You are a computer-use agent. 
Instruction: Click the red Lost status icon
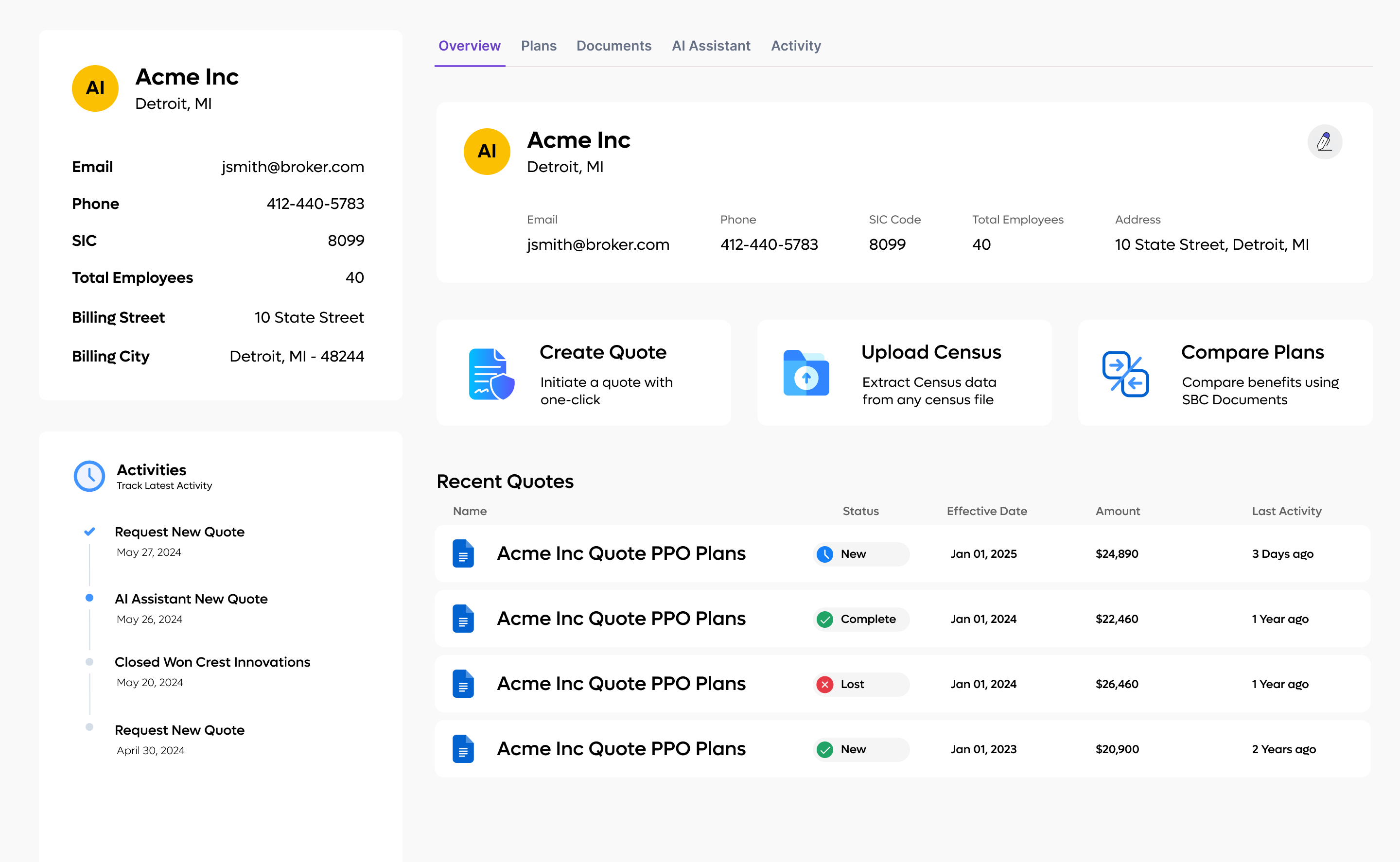coord(824,684)
